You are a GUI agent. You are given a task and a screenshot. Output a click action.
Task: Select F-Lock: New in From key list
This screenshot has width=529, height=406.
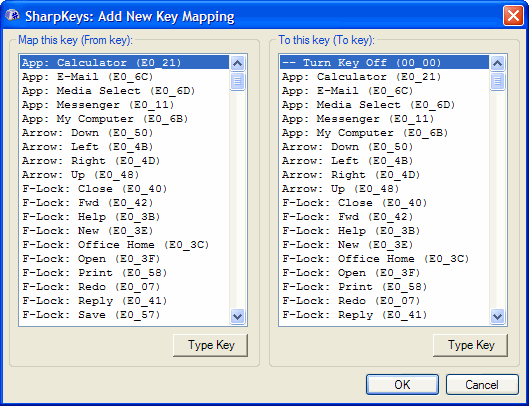124,231
